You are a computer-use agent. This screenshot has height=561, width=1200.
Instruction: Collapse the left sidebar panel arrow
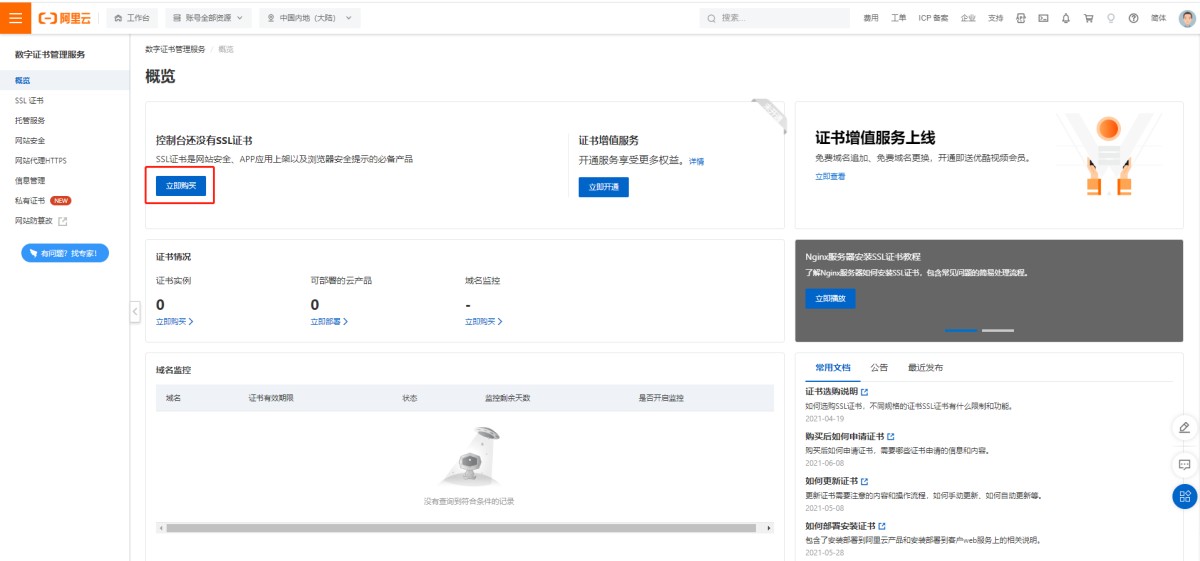135,312
